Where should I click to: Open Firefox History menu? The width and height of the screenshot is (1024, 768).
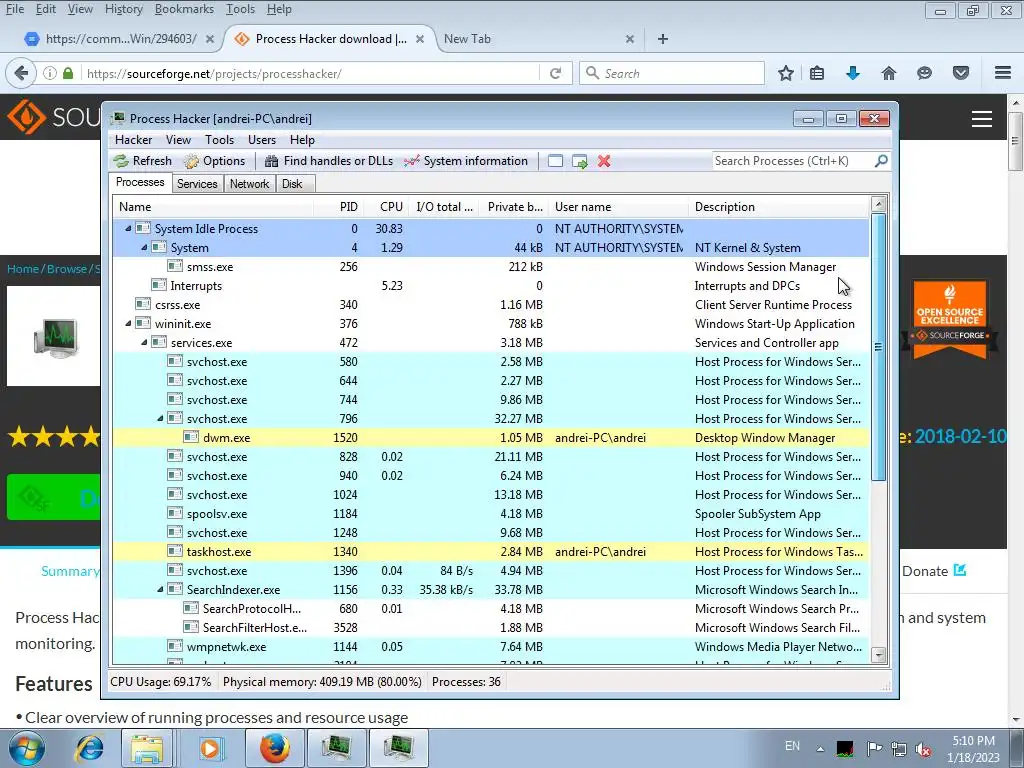[123, 9]
